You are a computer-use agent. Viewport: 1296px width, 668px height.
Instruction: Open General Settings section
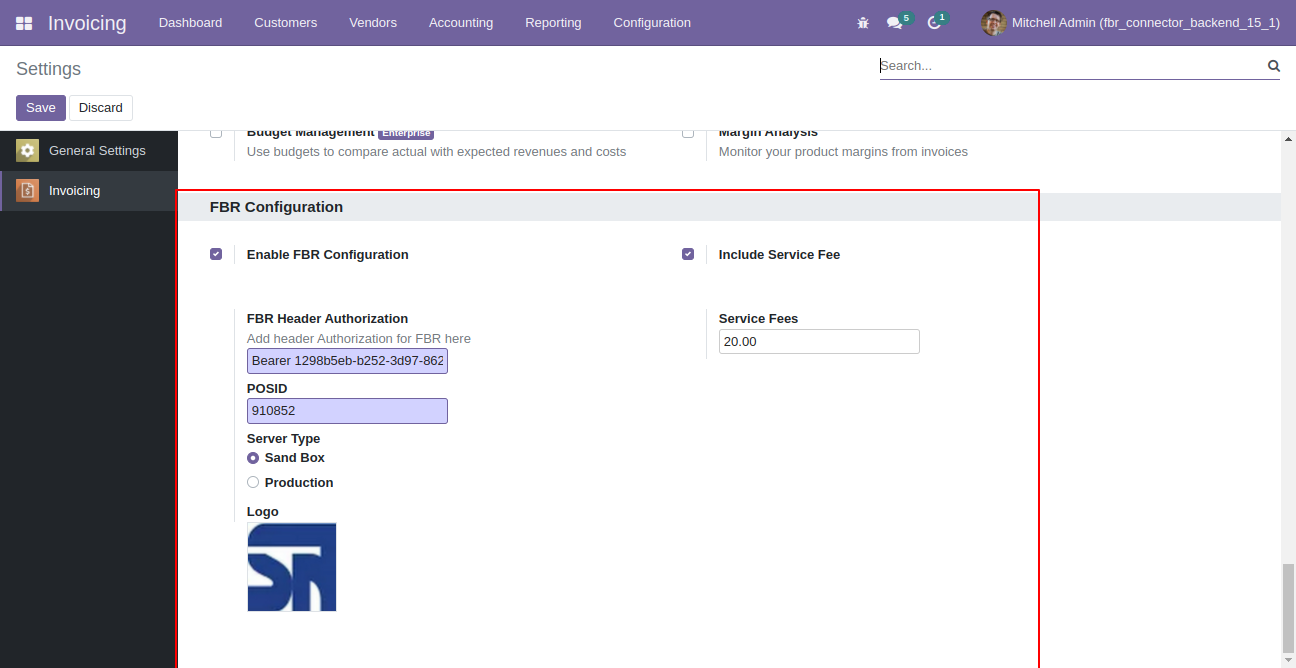pos(89,151)
